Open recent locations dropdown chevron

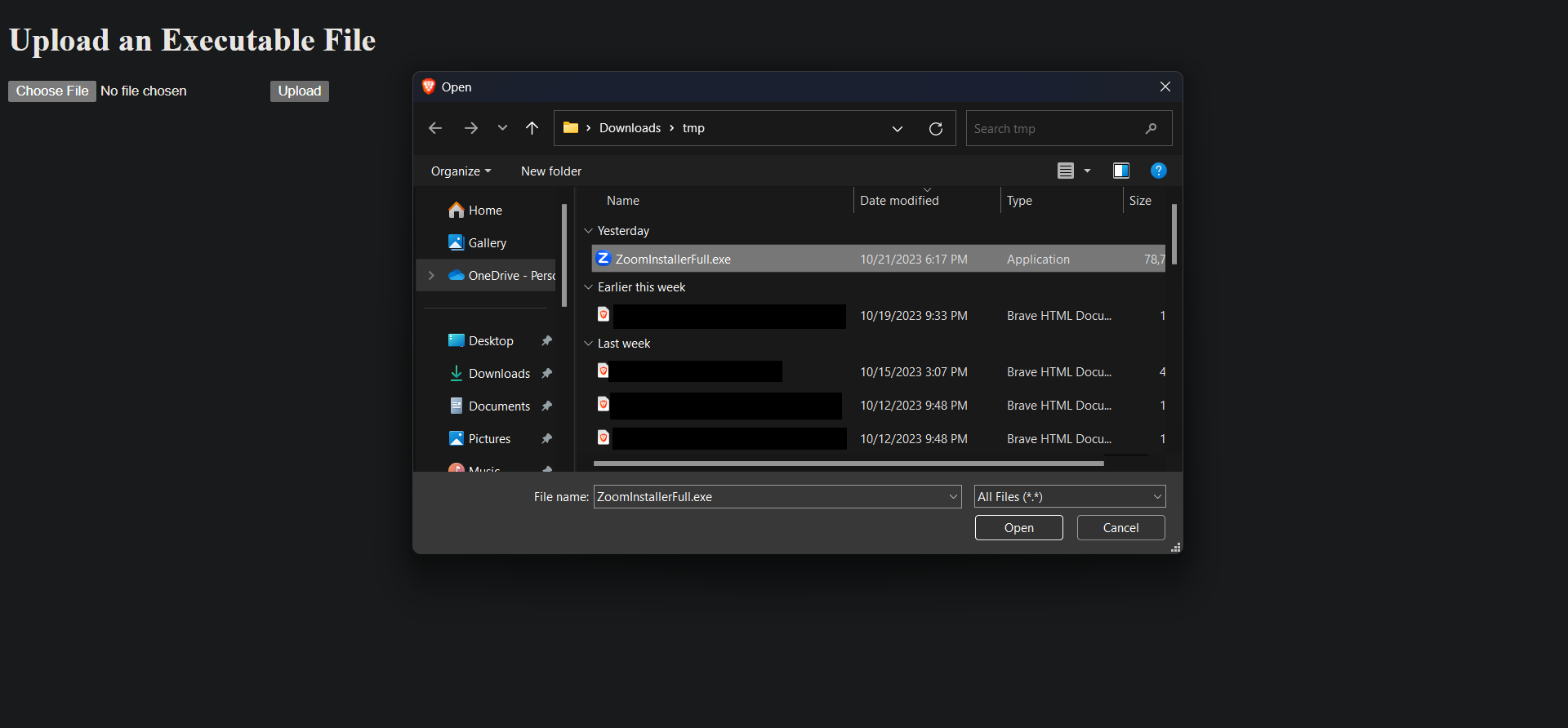tap(502, 128)
